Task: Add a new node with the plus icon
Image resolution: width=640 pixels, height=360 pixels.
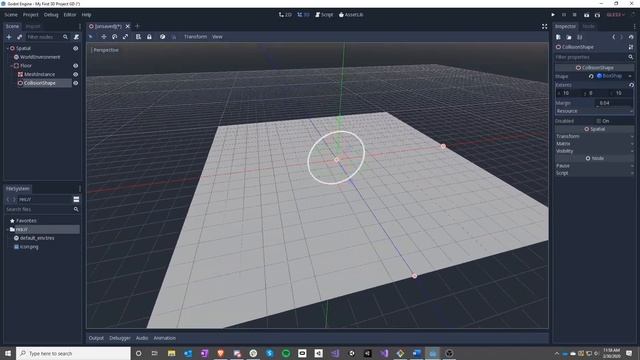Action: click(9, 37)
